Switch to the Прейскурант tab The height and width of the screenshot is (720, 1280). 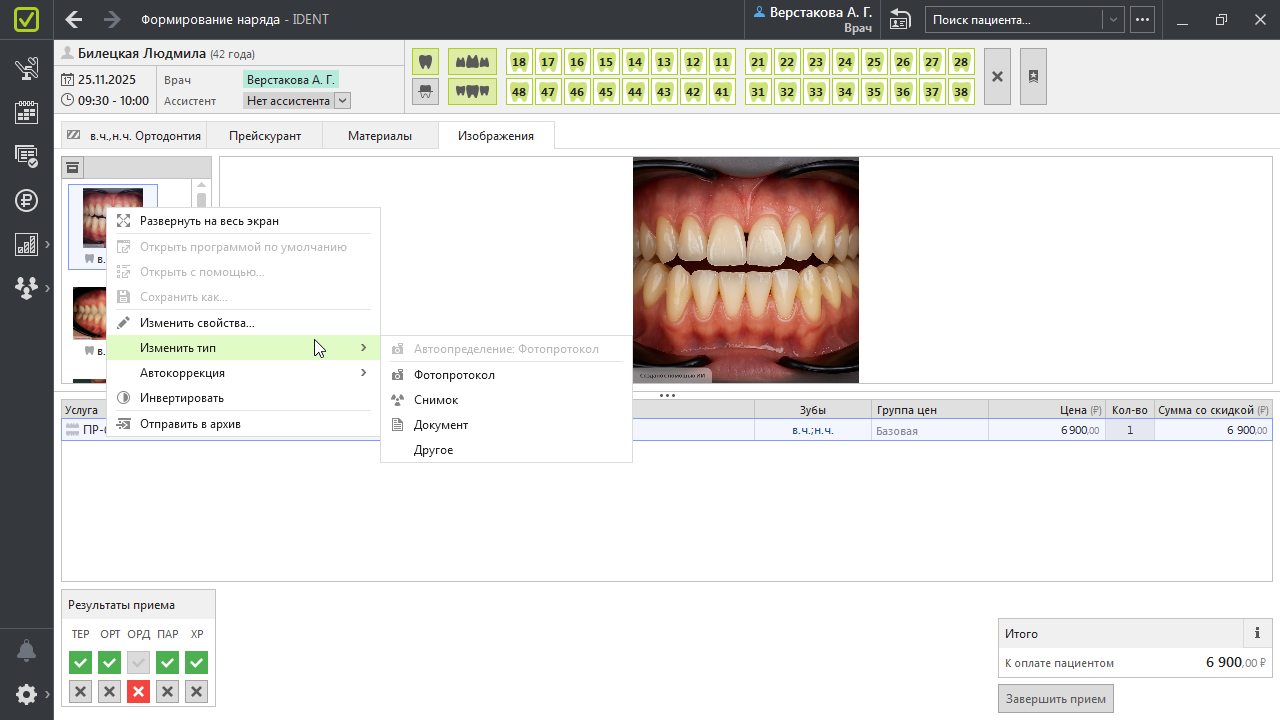[265, 136]
